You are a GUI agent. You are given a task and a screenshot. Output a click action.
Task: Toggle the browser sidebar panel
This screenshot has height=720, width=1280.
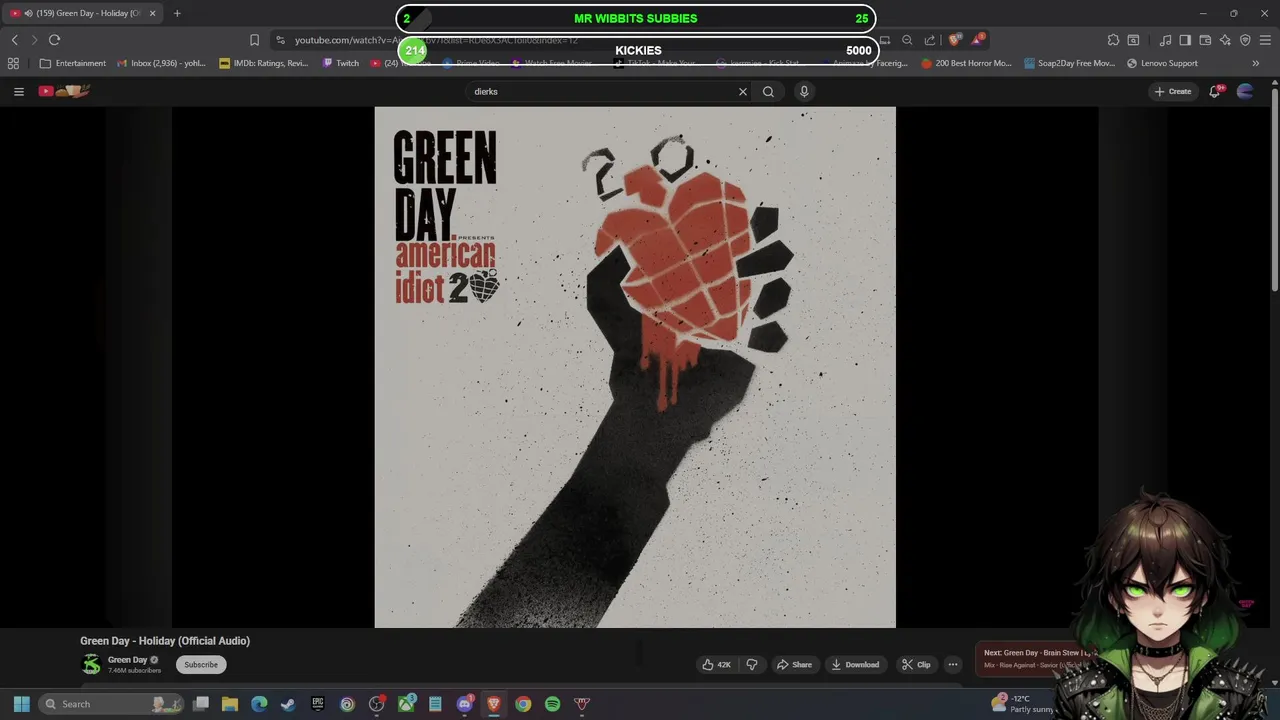(1185, 40)
